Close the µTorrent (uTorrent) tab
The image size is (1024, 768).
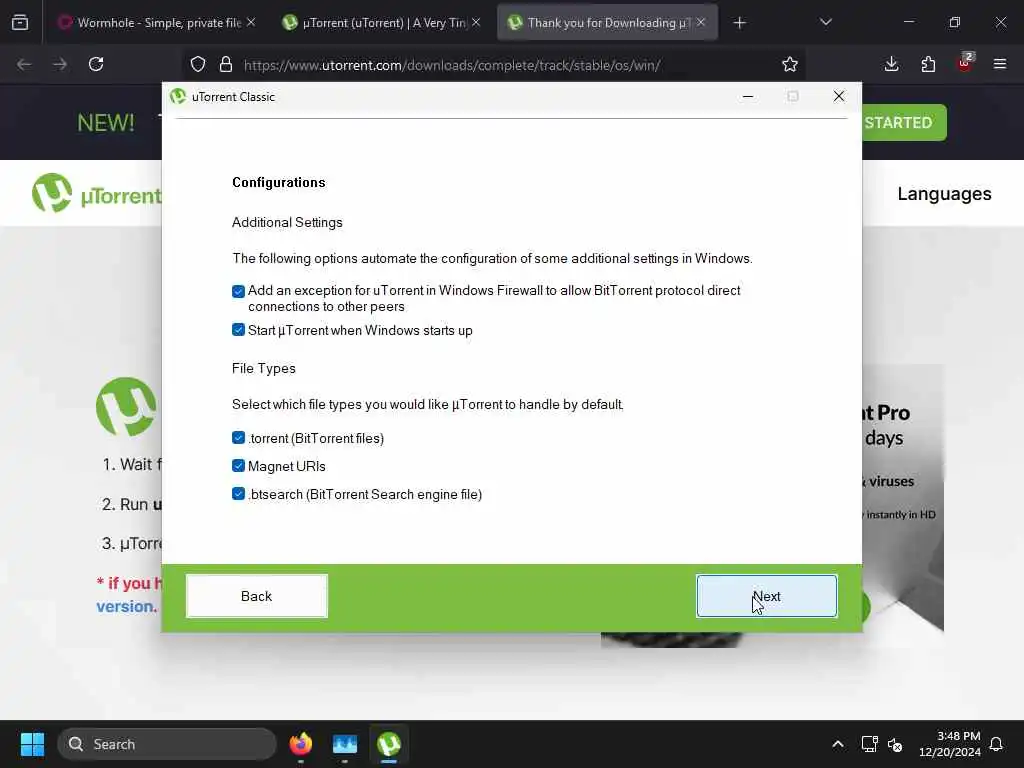point(476,22)
